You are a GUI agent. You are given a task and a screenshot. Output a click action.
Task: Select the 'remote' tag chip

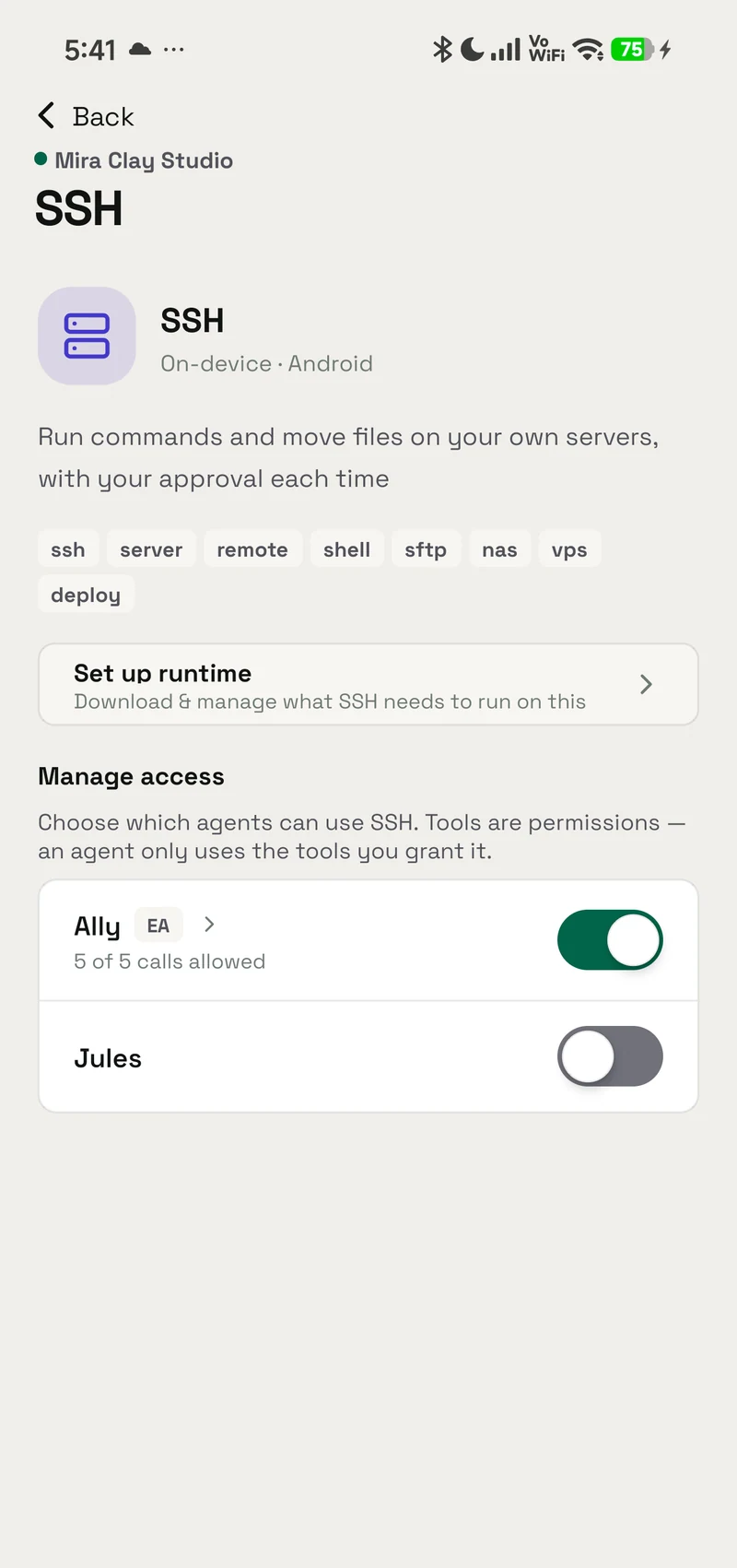coord(252,549)
